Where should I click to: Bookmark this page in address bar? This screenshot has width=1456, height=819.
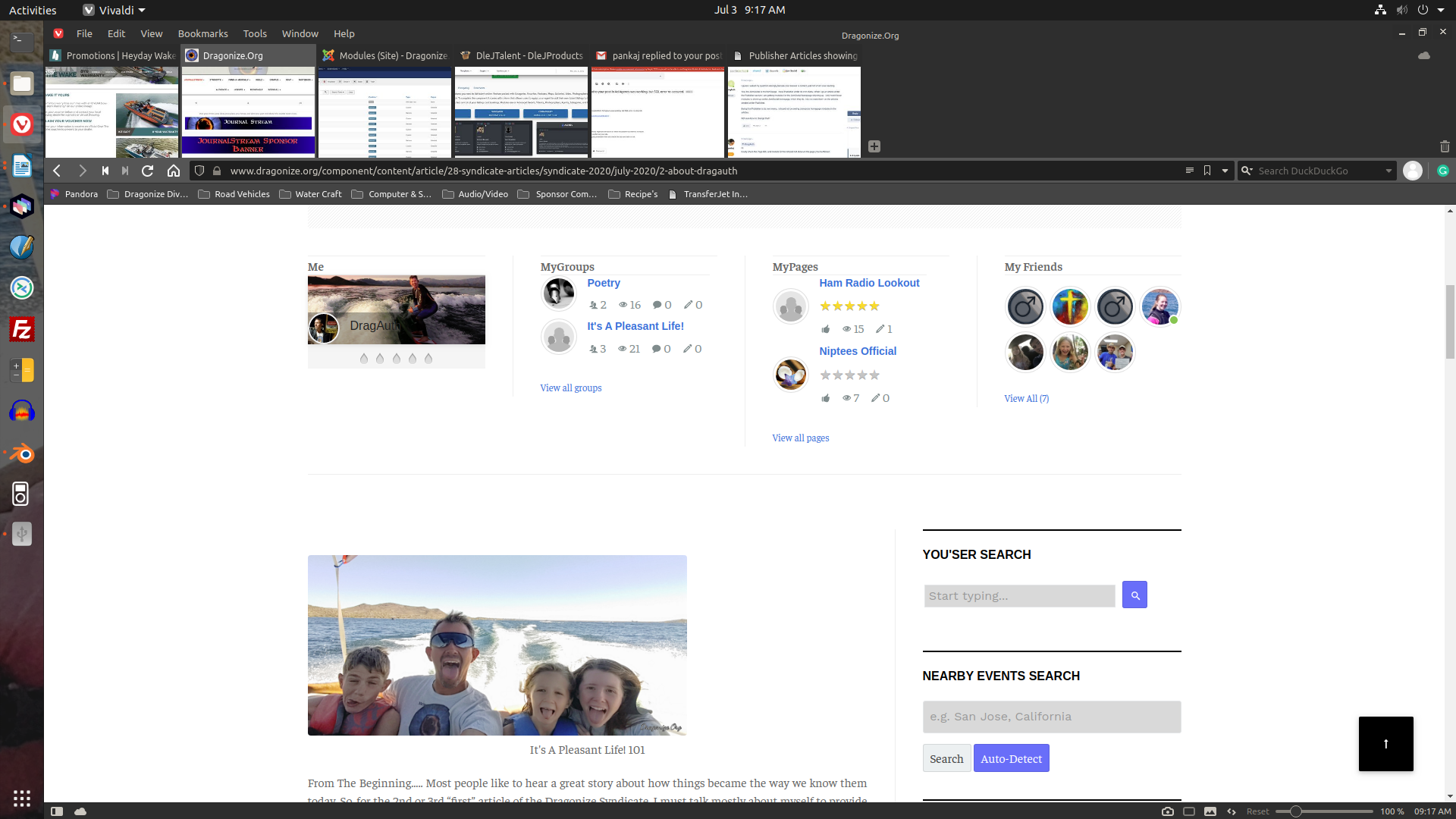pyautogui.click(x=1207, y=171)
